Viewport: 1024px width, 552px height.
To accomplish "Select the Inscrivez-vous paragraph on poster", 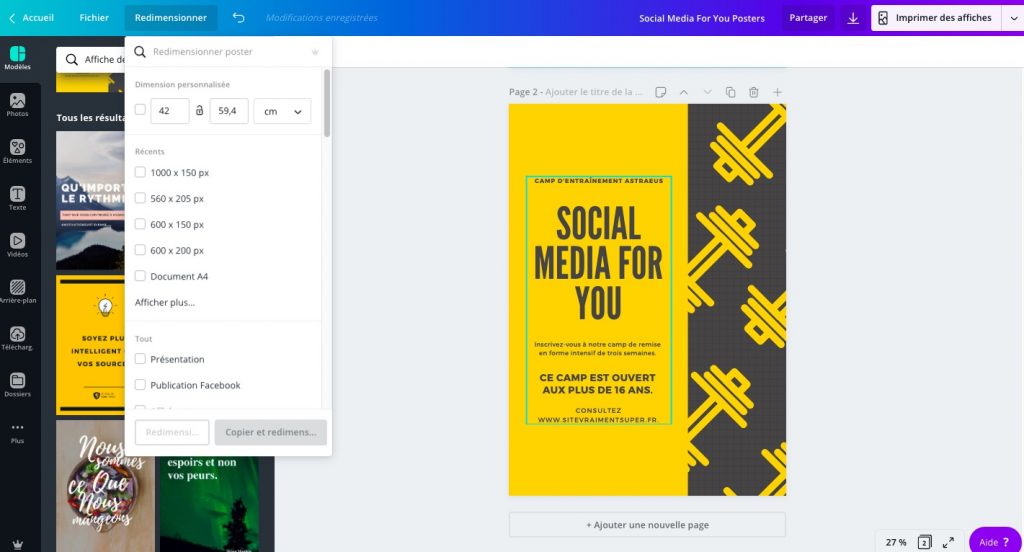I will tap(598, 348).
